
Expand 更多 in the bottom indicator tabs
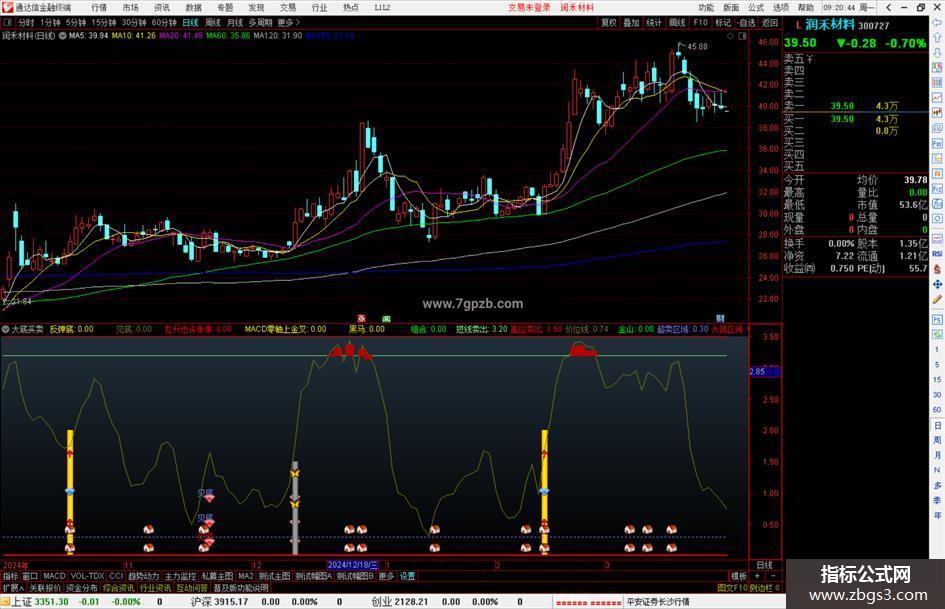(386, 576)
